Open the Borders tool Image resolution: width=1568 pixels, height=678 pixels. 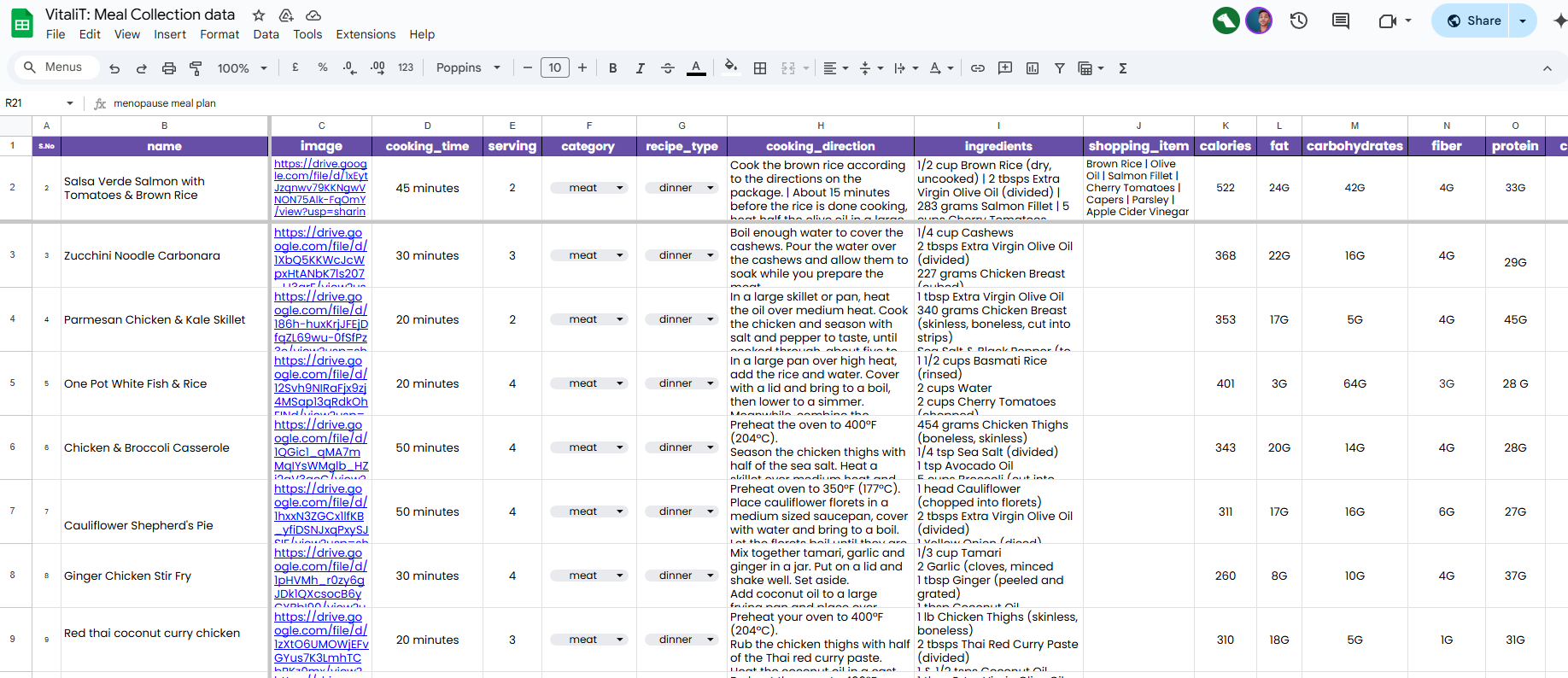tap(760, 68)
